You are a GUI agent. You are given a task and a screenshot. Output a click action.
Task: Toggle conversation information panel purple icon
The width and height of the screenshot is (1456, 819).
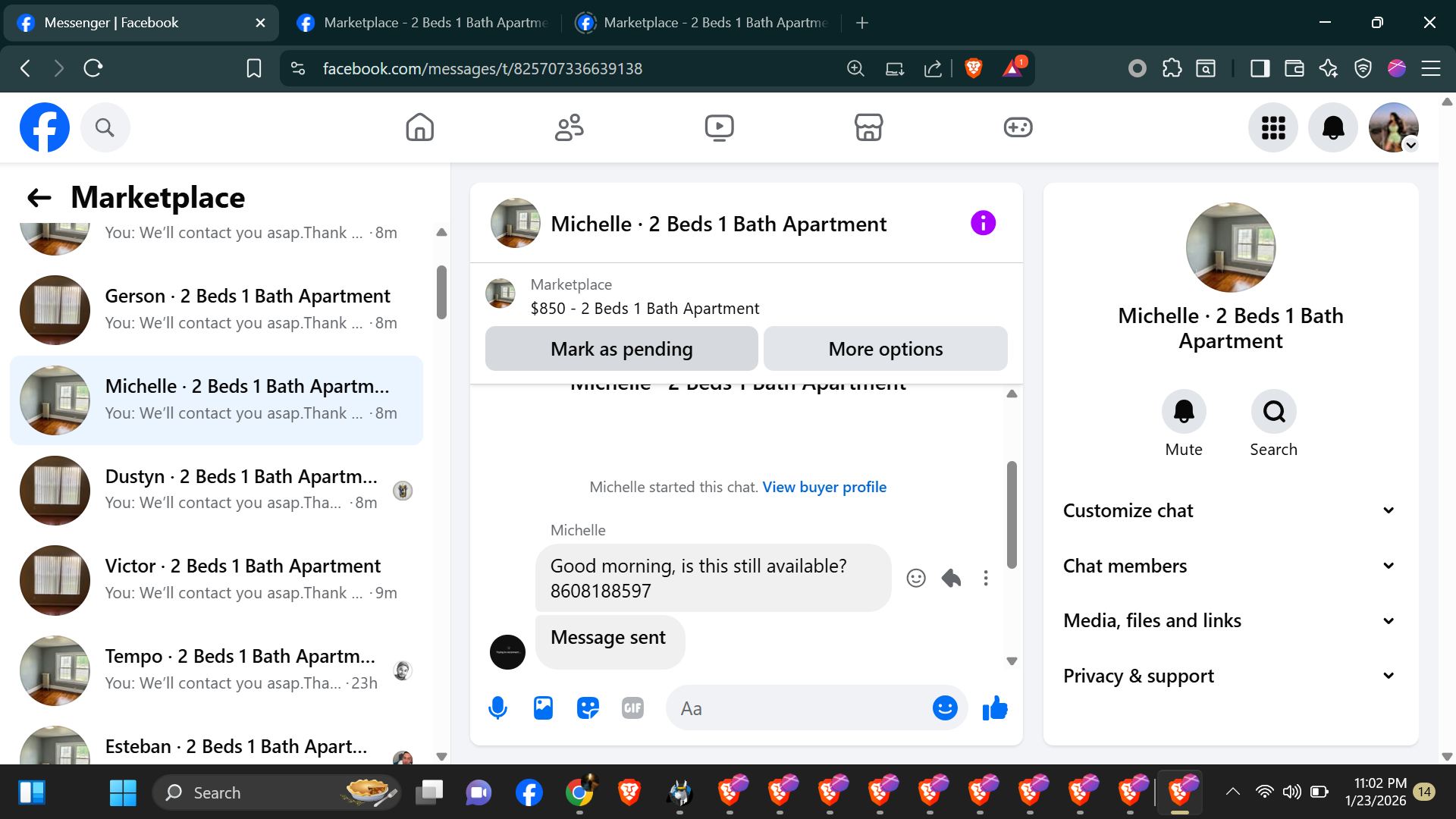(983, 223)
